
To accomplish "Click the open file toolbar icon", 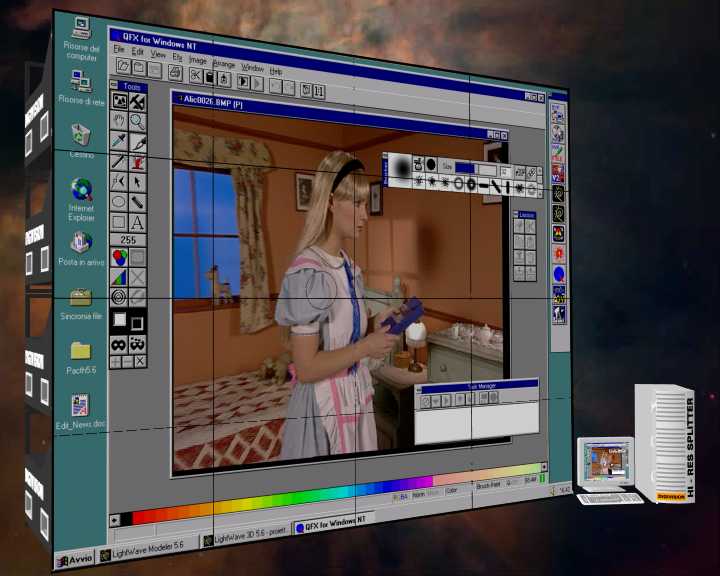I will 123,66.
